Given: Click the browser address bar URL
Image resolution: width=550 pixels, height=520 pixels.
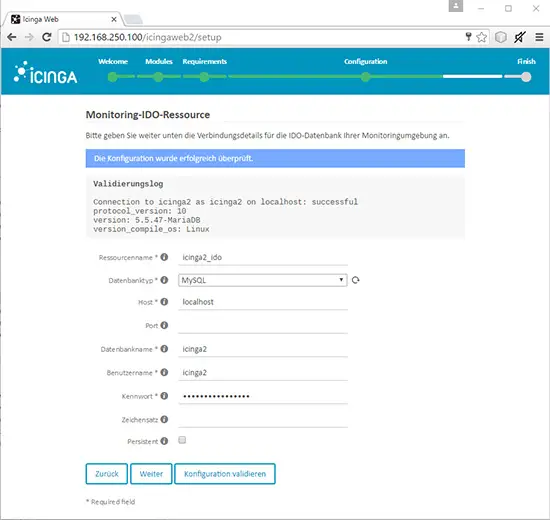Looking at the screenshot, I should pyautogui.click(x=148, y=37).
